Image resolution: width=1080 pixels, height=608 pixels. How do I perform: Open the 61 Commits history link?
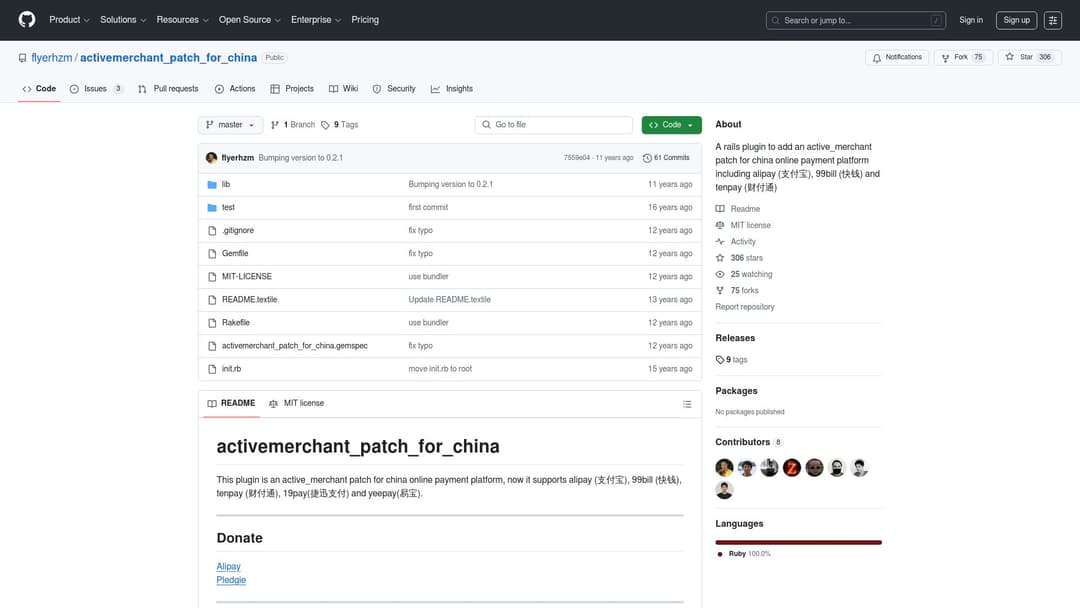(x=666, y=158)
